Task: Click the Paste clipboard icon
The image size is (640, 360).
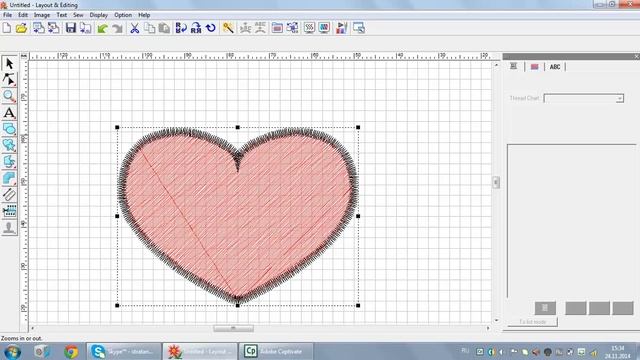Action: pyautogui.click(x=164, y=28)
